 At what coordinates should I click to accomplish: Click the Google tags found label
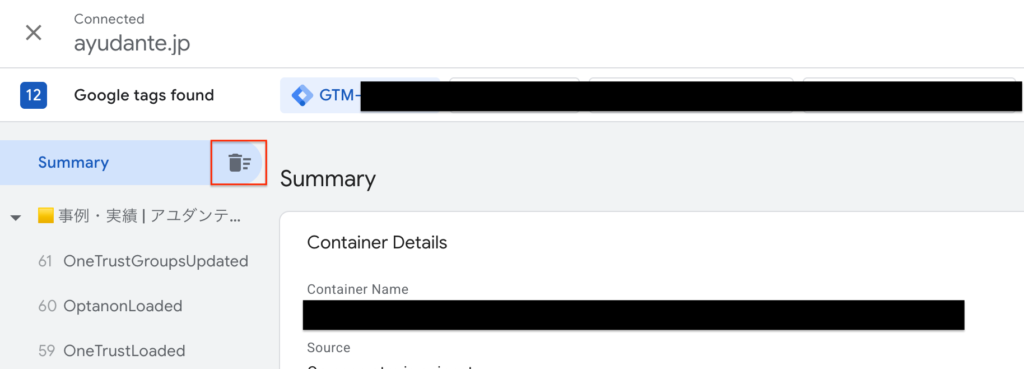[x=144, y=95]
